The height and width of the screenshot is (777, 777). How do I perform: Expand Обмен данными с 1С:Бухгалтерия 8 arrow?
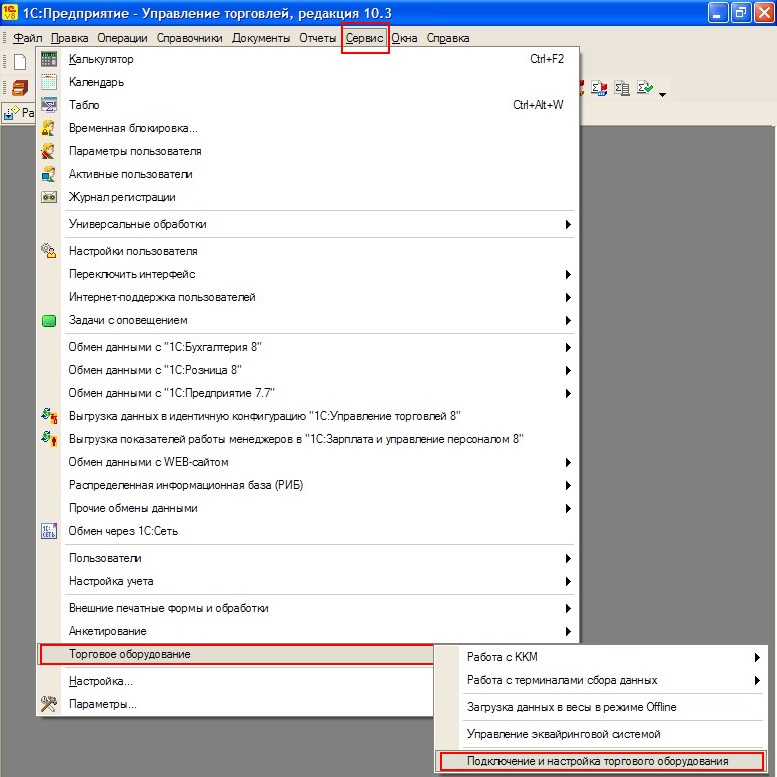pos(568,347)
